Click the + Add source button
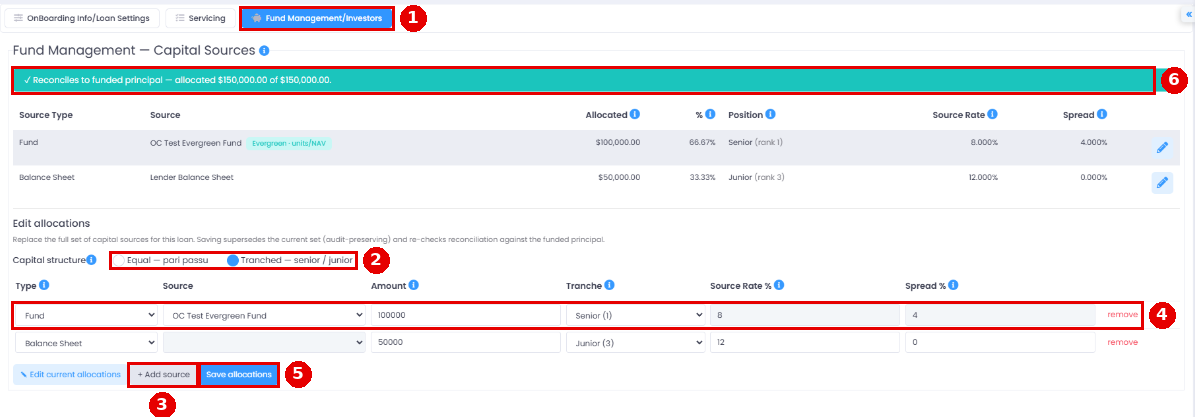The image size is (1195, 417). (x=164, y=374)
